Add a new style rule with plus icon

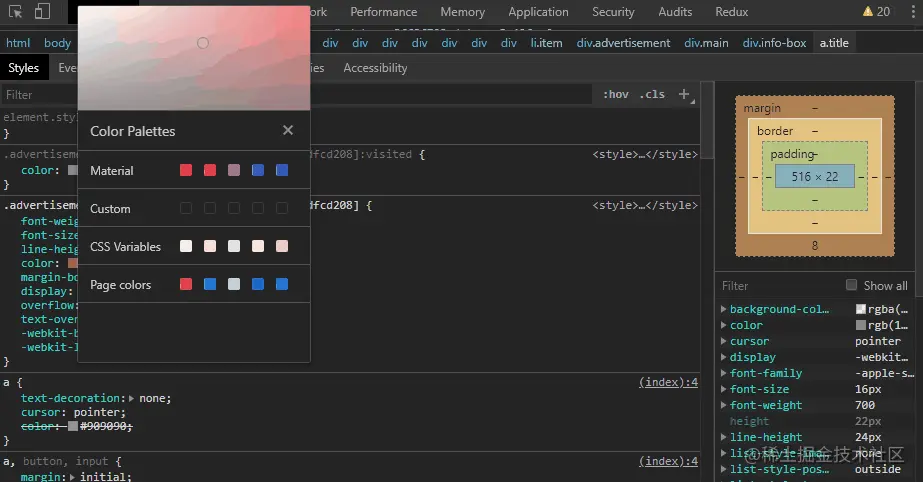tap(684, 94)
